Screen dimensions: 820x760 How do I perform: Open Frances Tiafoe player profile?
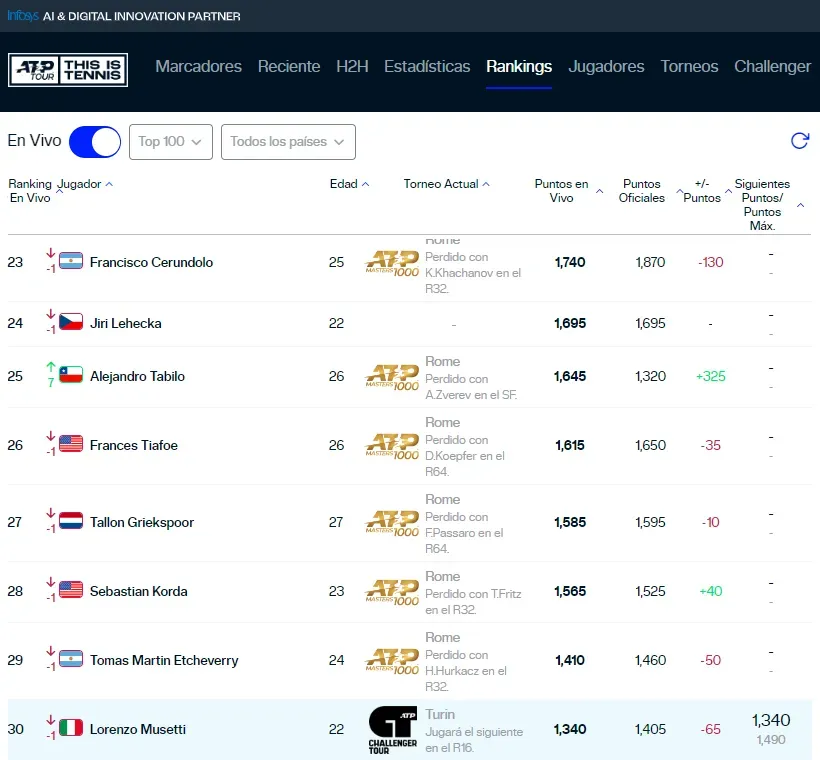pyautogui.click(x=134, y=445)
